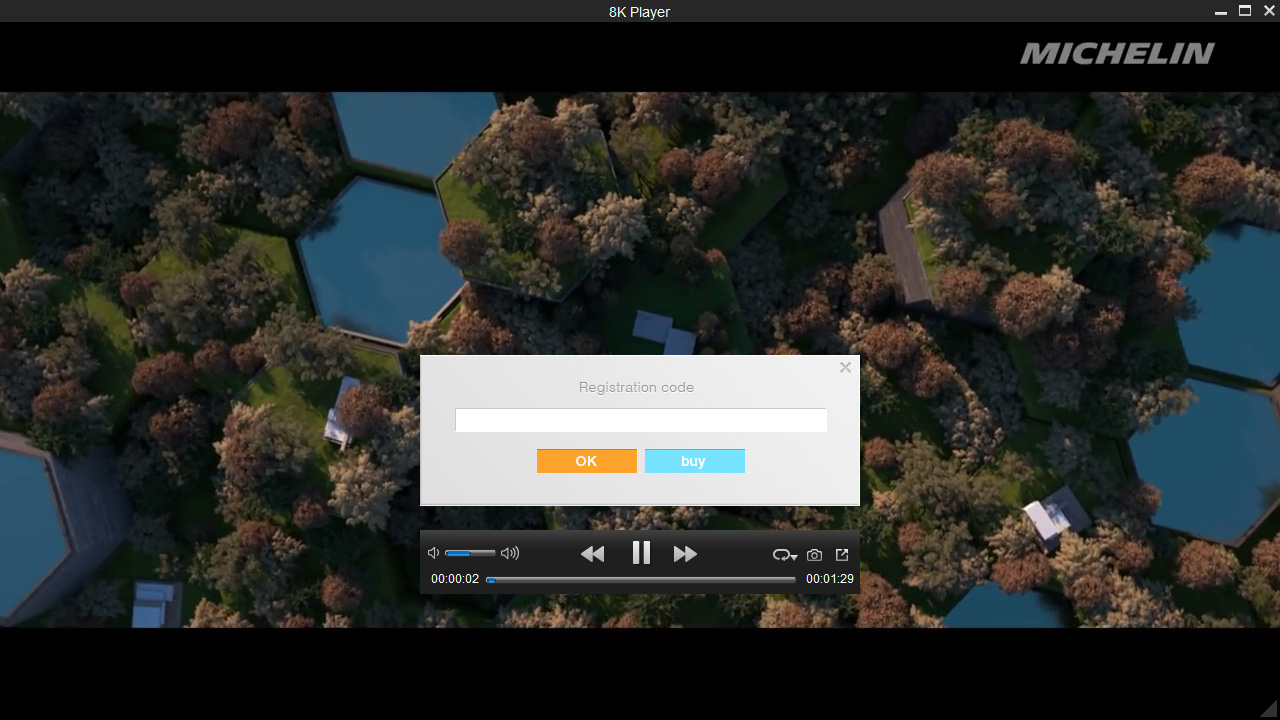Viewport: 1280px width, 720px height.
Task: Click the total duration 00:01:29 label
Action: (830, 579)
